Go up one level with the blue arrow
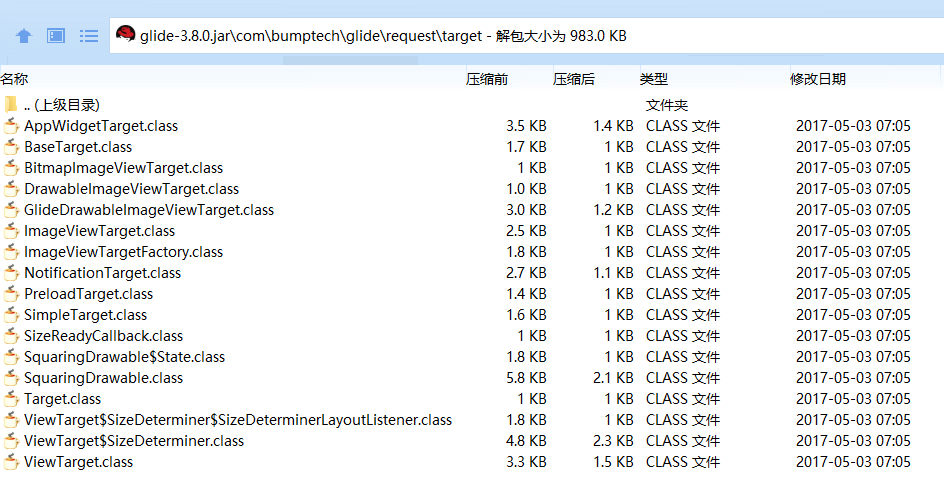The image size is (944, 497). (x=23, y=36)
